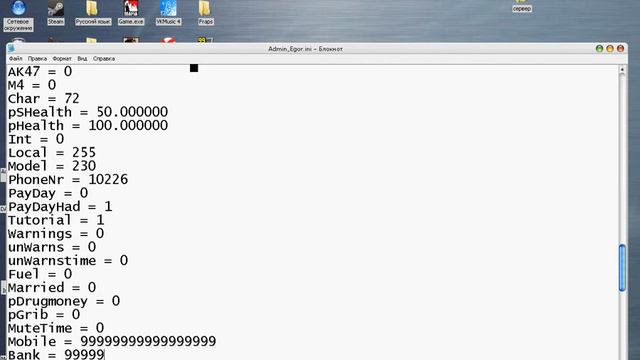
Task: Open the Правка menu
Action: tap(37, 59)
